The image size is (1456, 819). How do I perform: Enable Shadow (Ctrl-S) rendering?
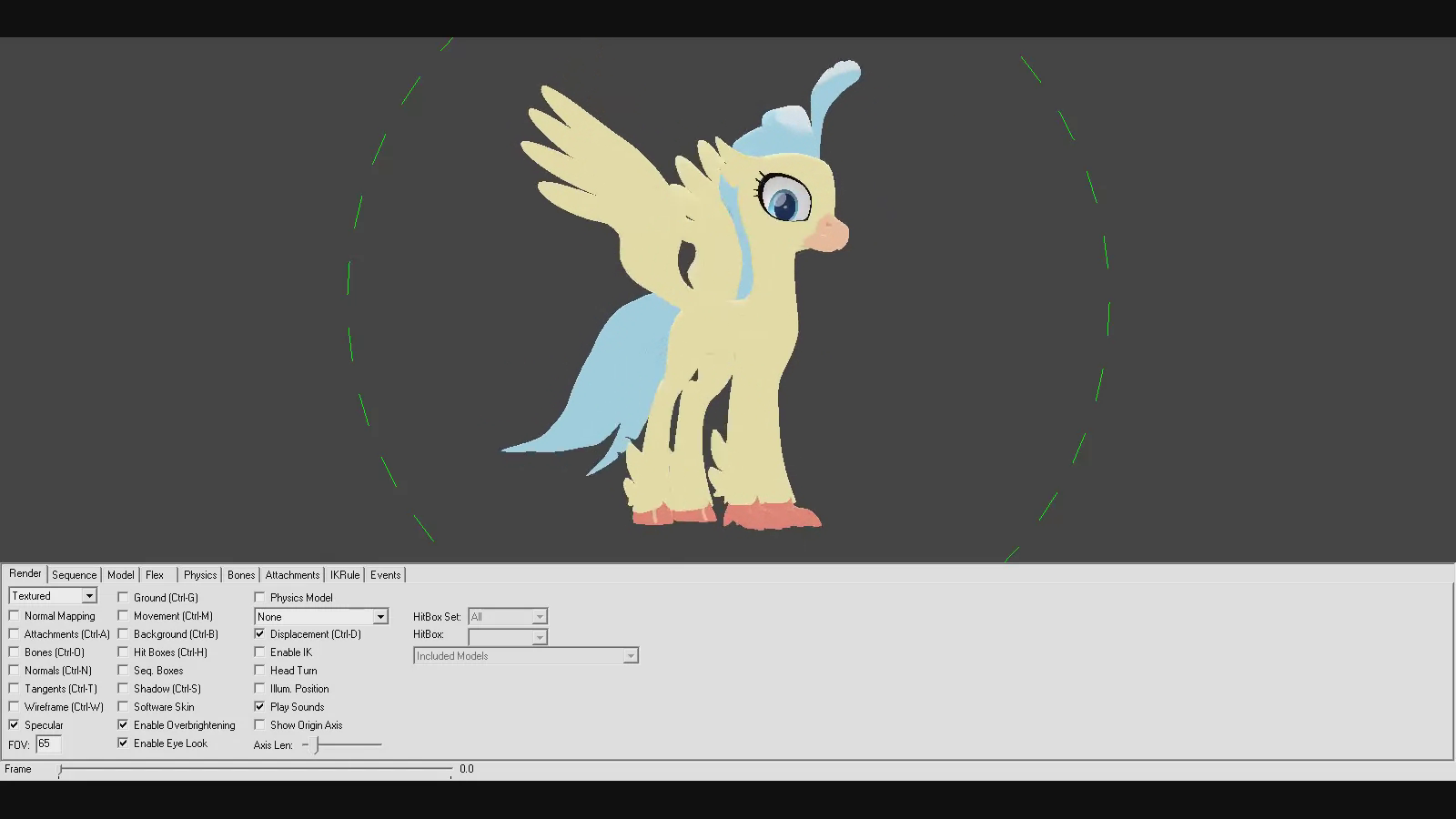coord(124,689)
